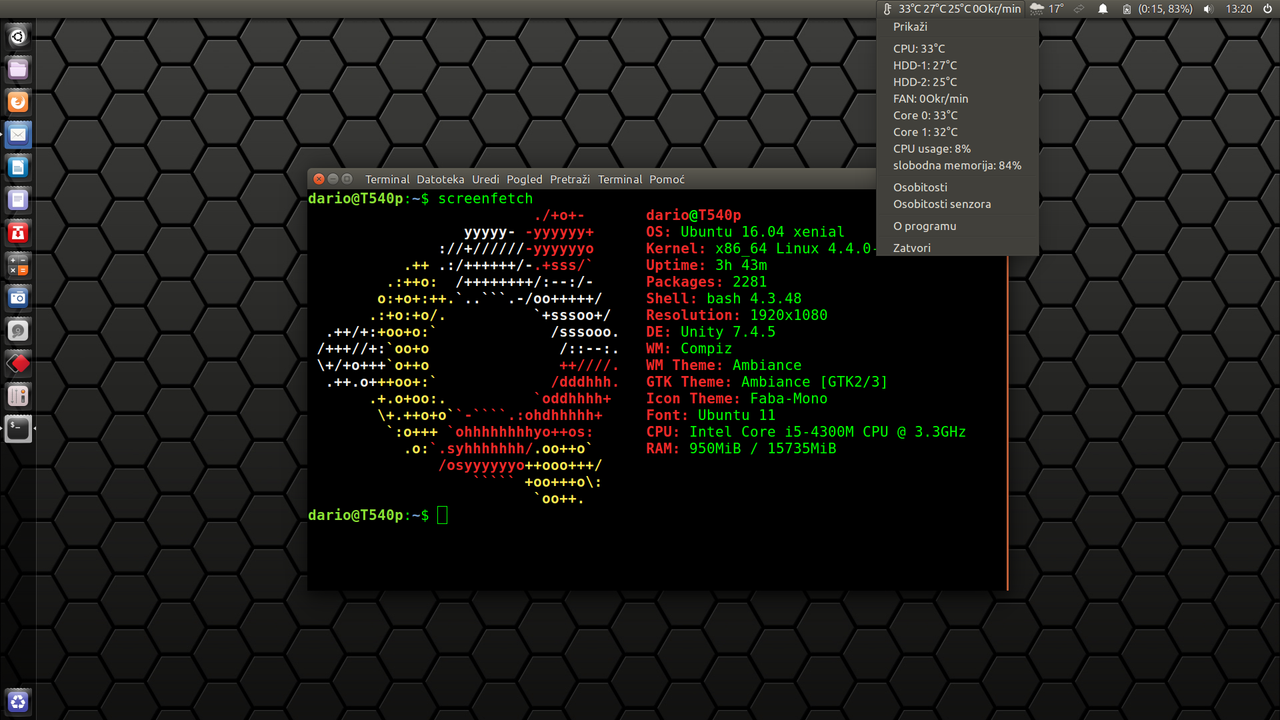Click the network transfer arrows indicator

click(1080, 9)
